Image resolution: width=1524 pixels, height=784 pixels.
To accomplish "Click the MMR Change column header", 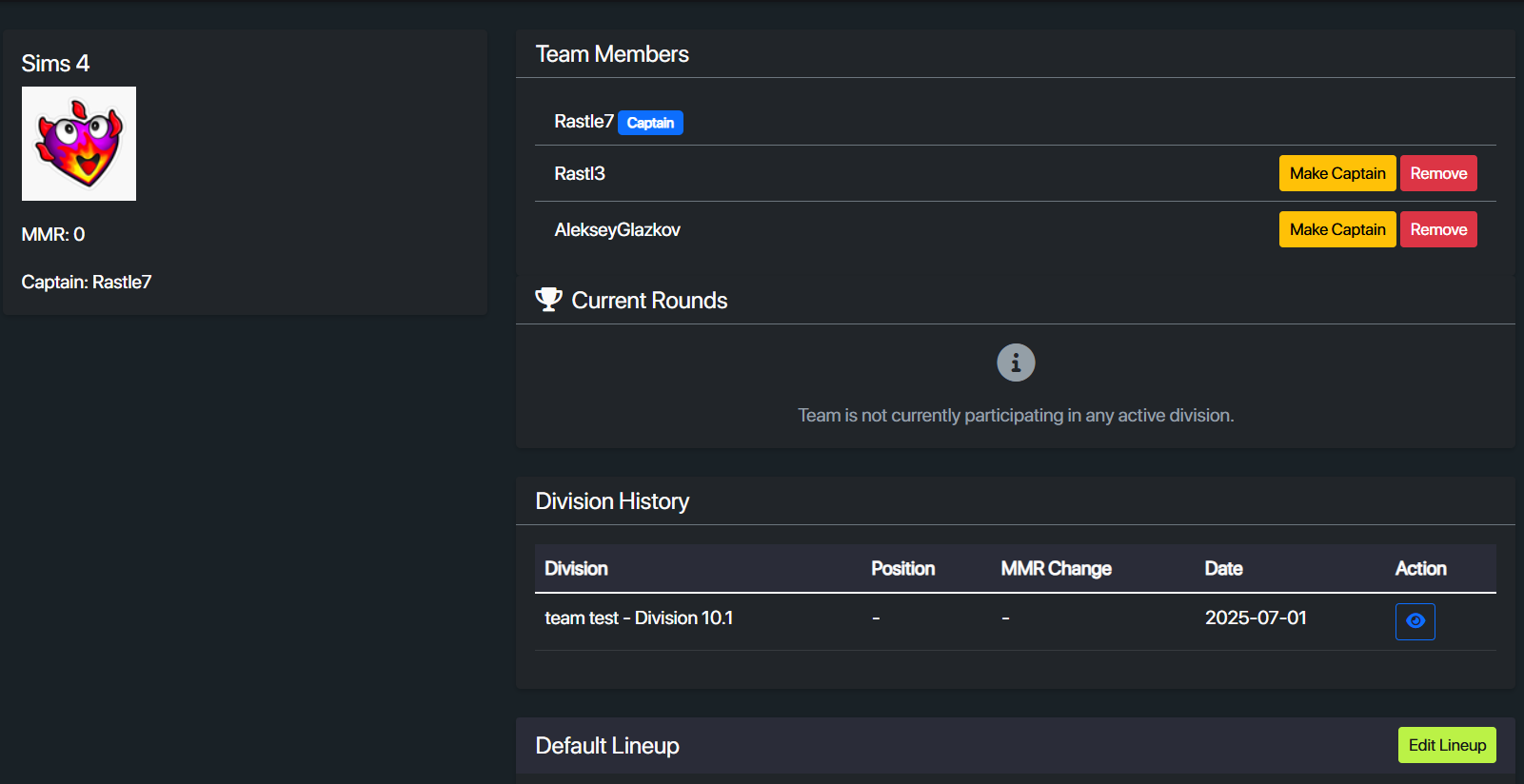I will (x=1056, y=569).
